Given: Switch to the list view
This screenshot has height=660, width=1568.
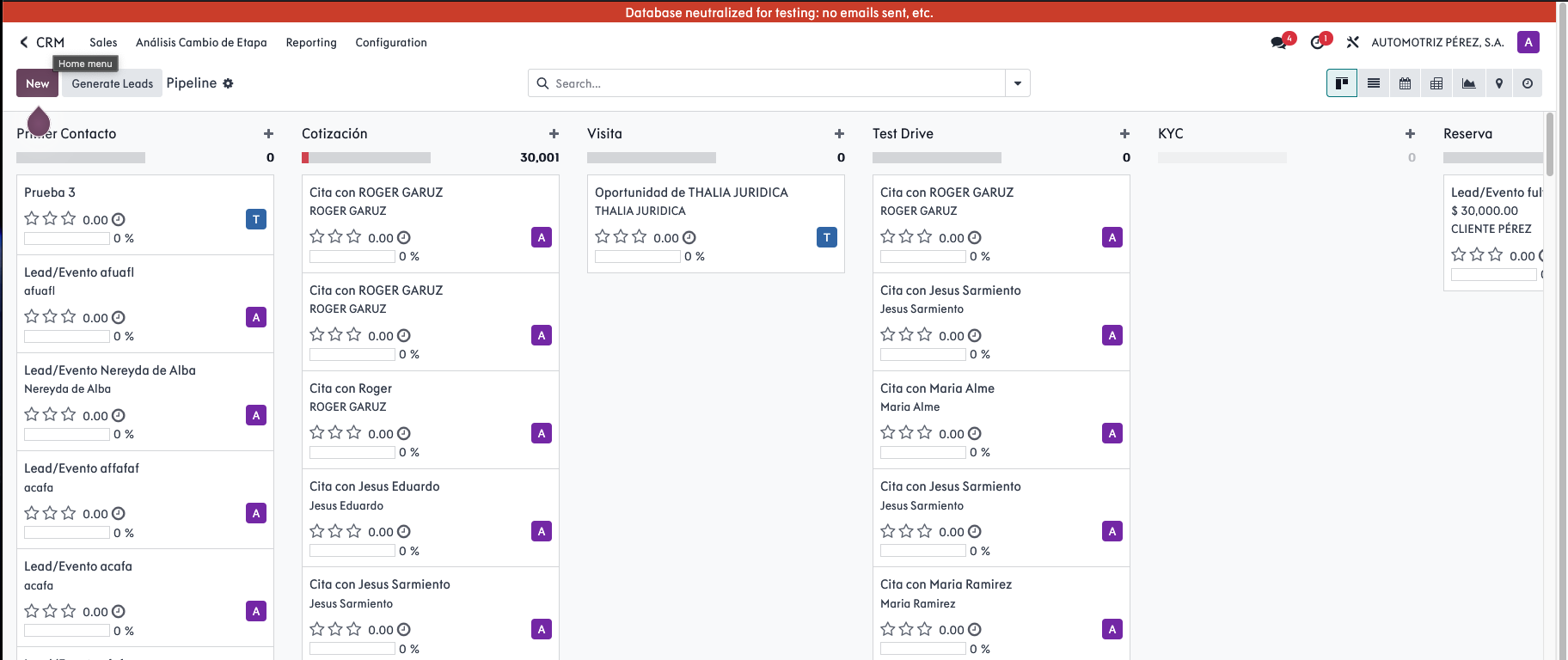Looking at the screenshot, I should pos(1374,83).
